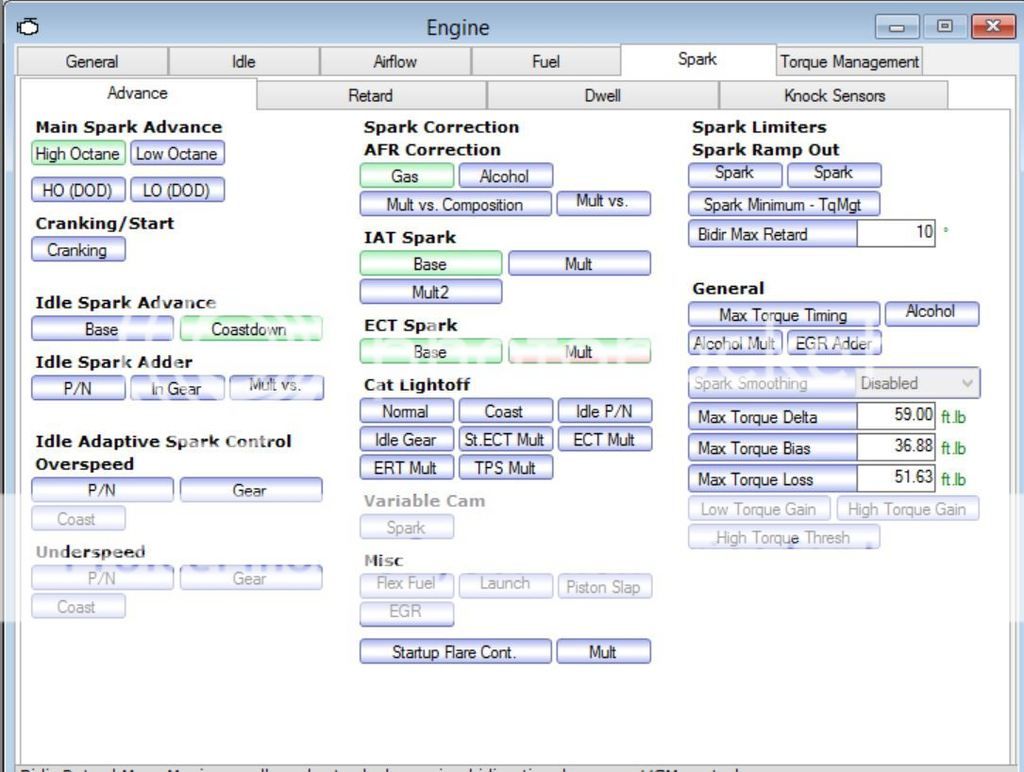Open the Cranking spark table
The image size is (1024, 772).
pyautogui.click(x=78, y=250)
